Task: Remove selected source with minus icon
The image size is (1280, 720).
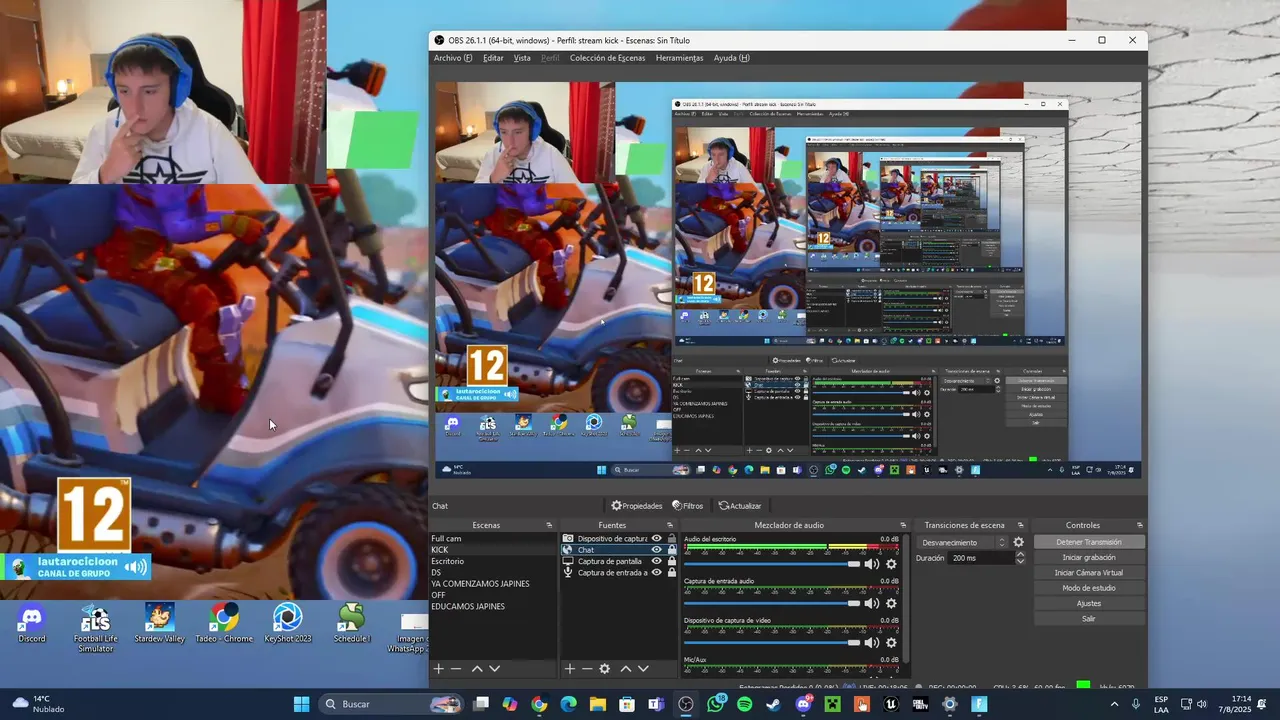Action: (587, 669)
